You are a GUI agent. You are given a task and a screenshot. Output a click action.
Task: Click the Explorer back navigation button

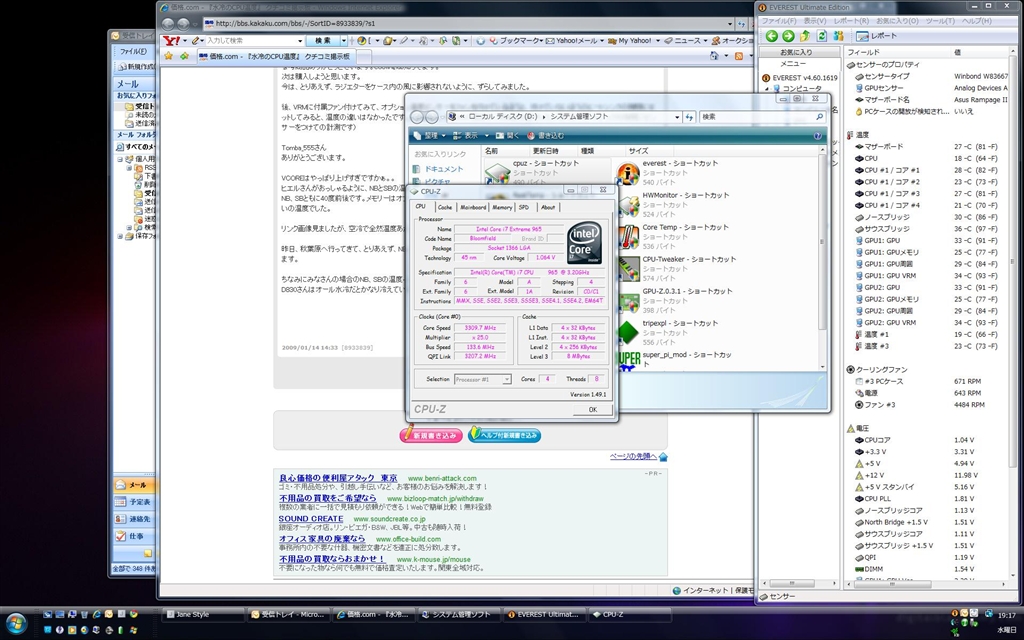[417, 117]
